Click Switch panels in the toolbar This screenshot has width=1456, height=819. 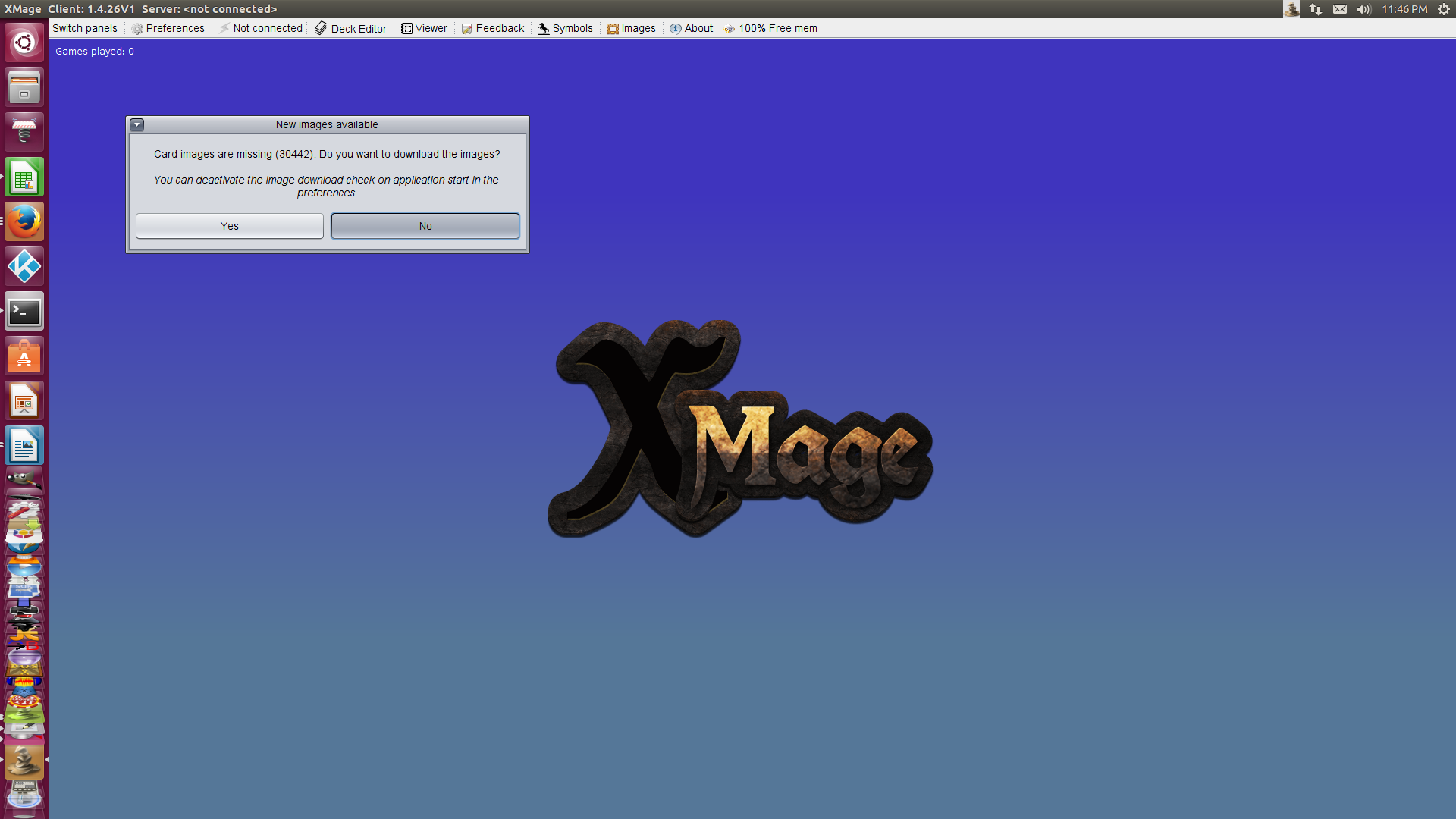pos(85,28)
